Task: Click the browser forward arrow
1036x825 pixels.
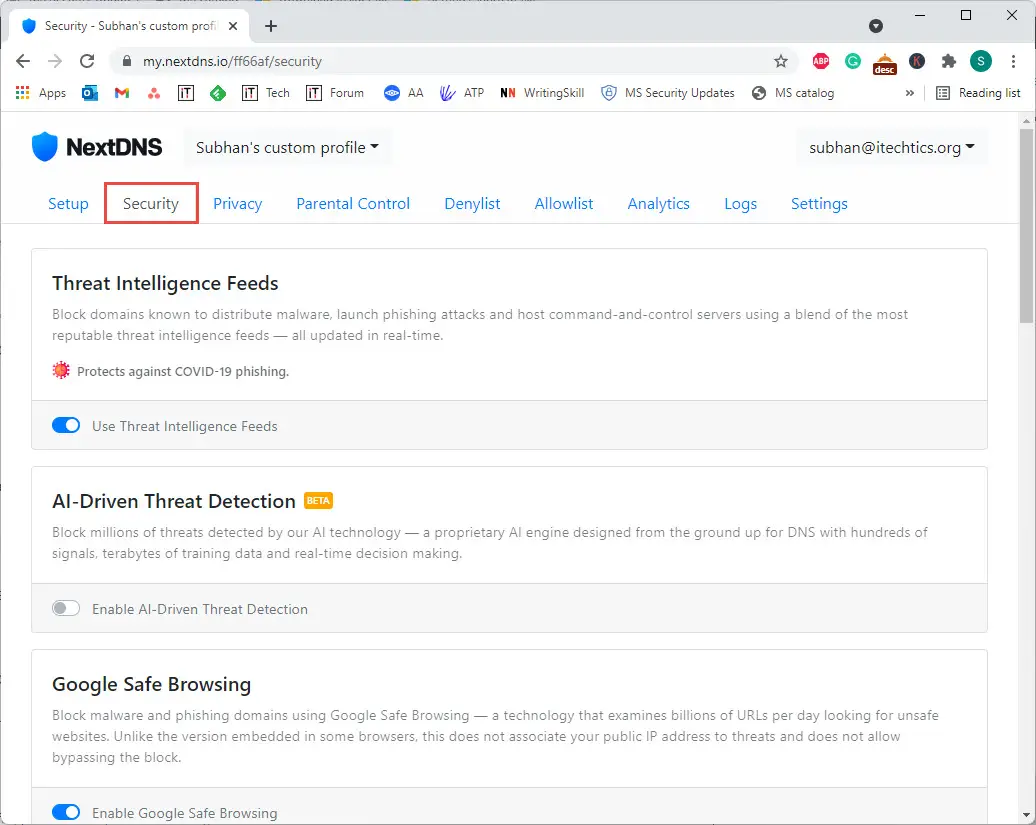Action: tap(55, 61)
